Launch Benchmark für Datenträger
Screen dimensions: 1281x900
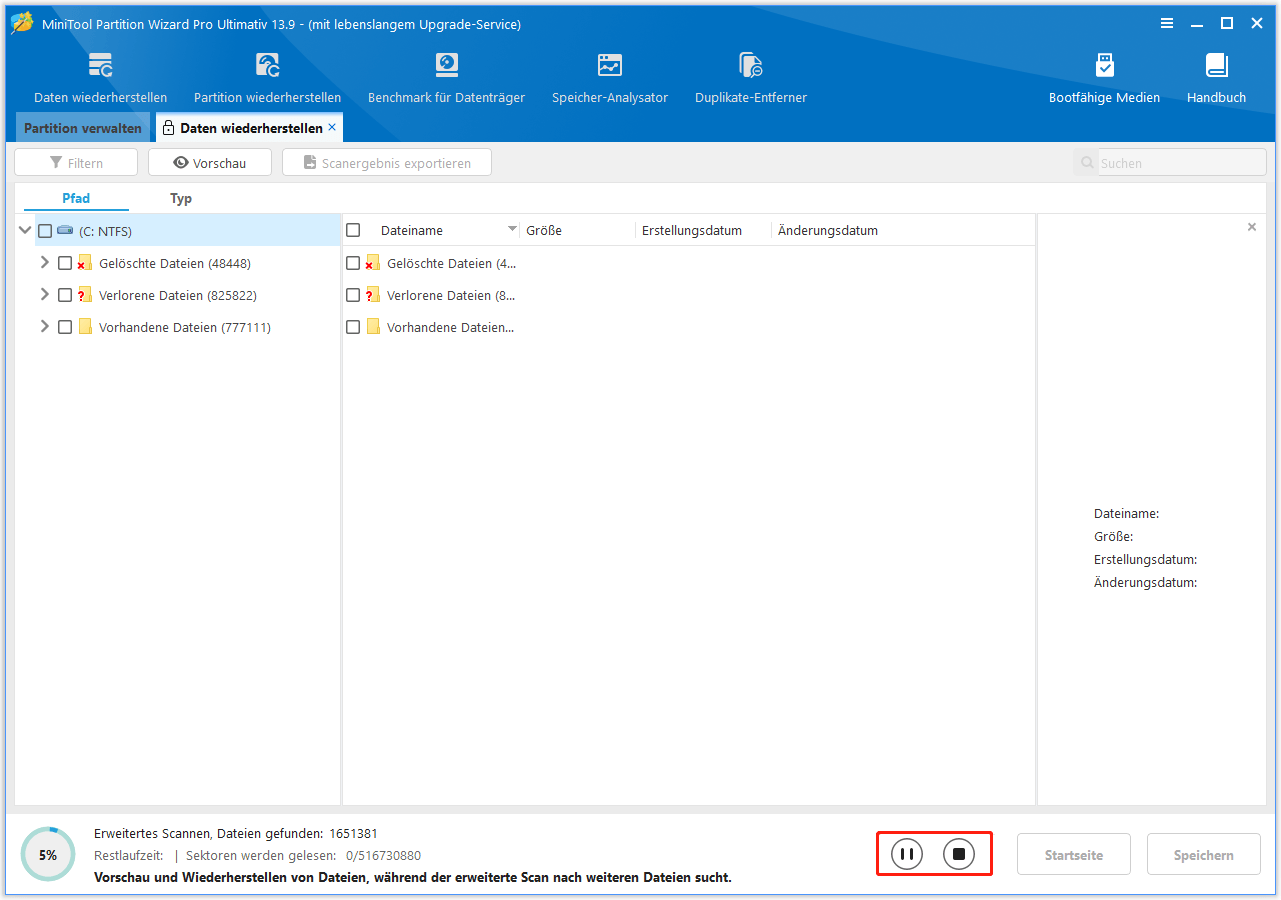[x=446, y=78]
